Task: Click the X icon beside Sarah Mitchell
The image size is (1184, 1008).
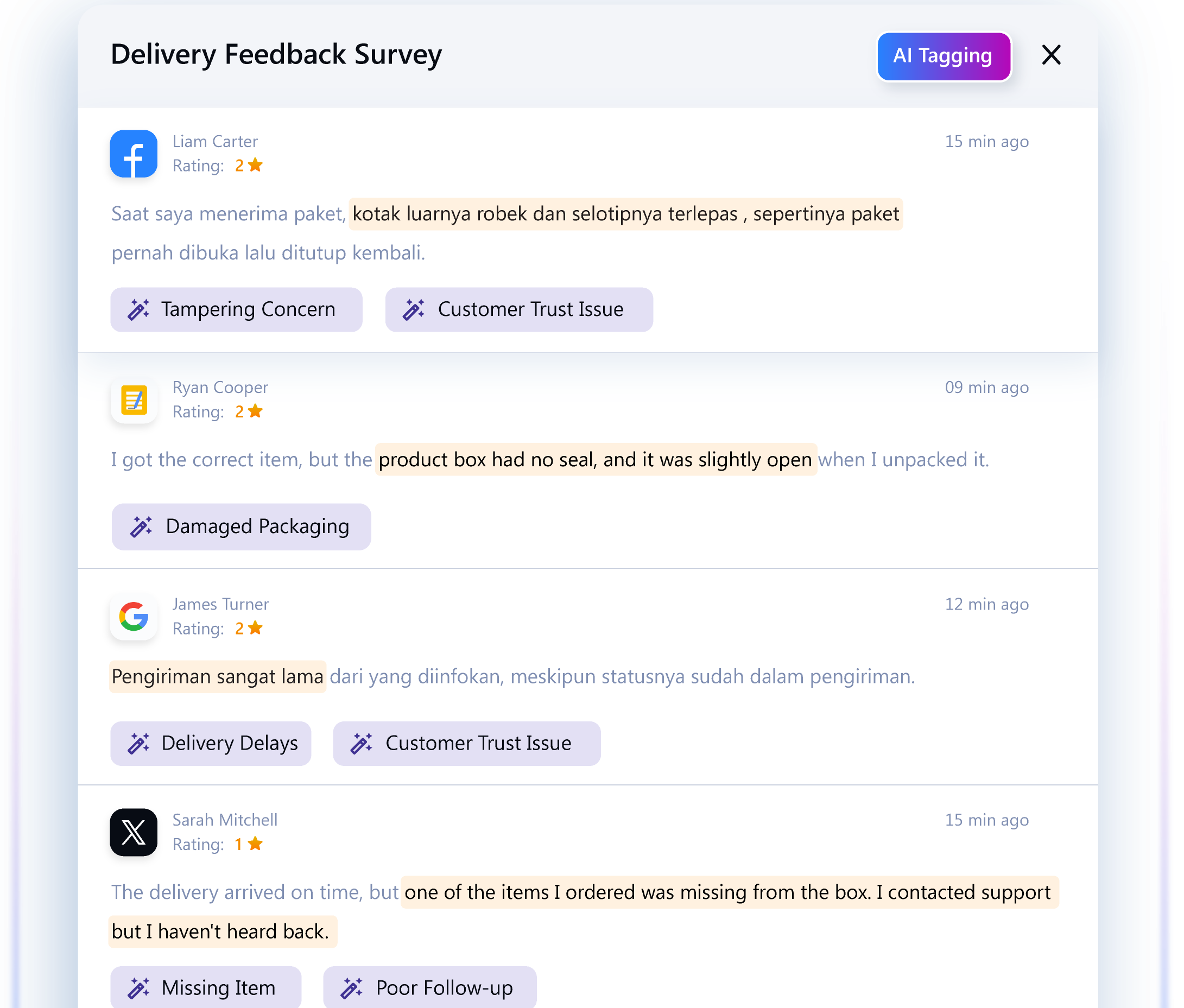Action: 134,832
